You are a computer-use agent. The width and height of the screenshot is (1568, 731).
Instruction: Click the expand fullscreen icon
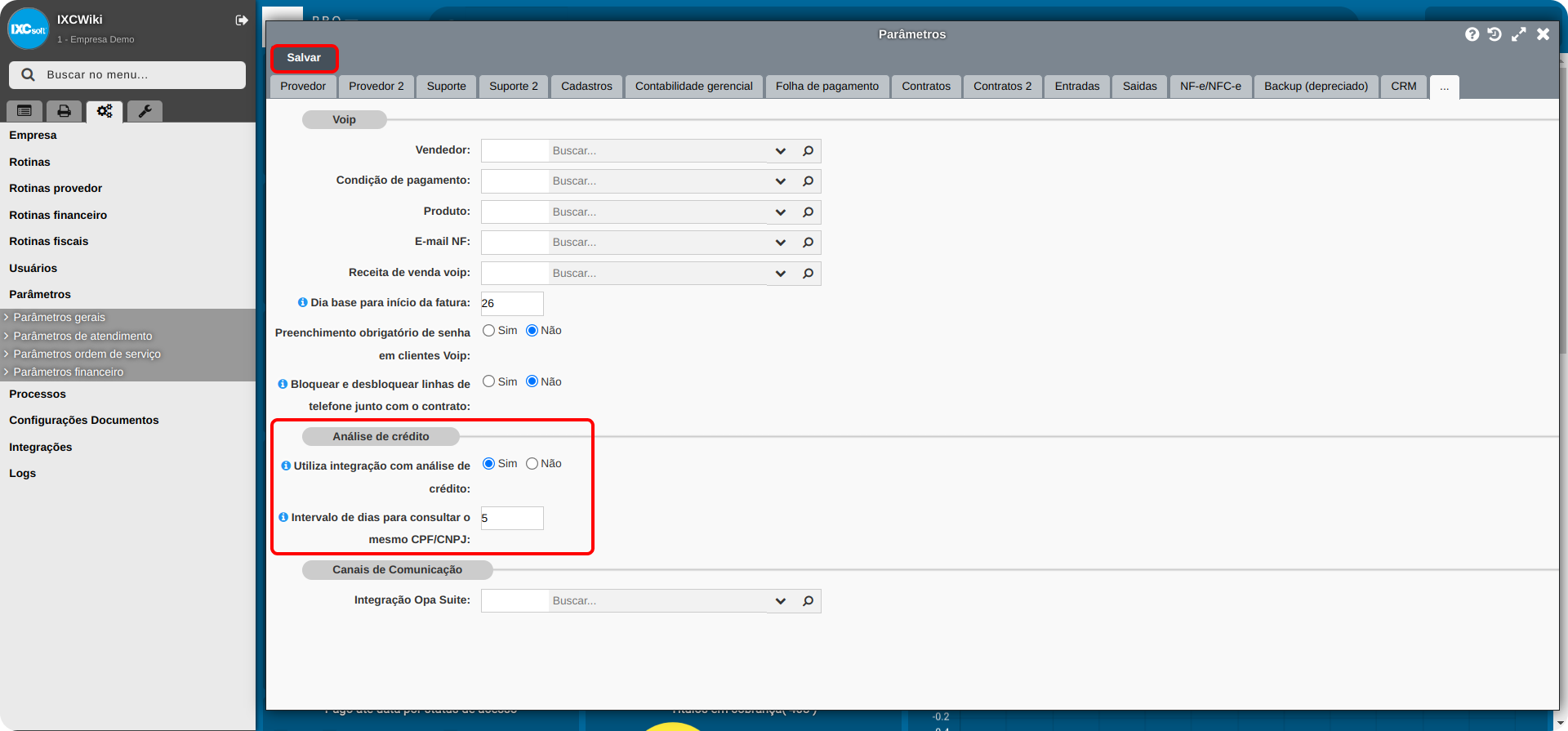(1518, 34)
